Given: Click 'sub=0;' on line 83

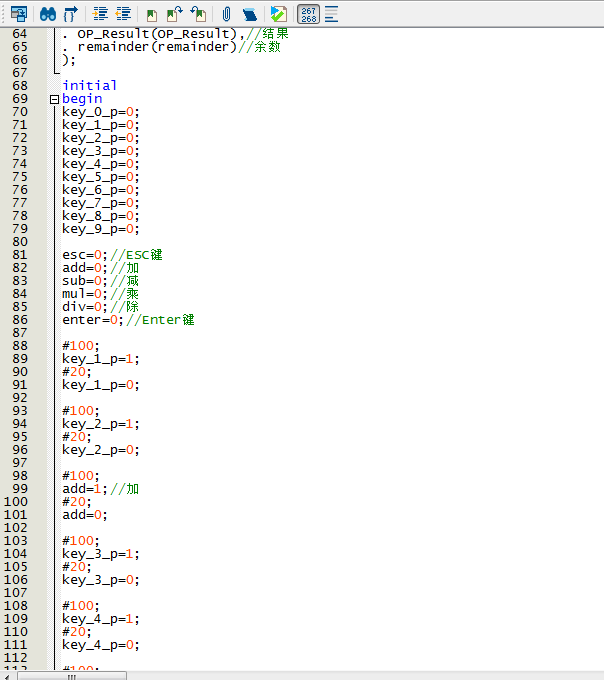Looking at the screenshot, I should [x=85, y=281].
